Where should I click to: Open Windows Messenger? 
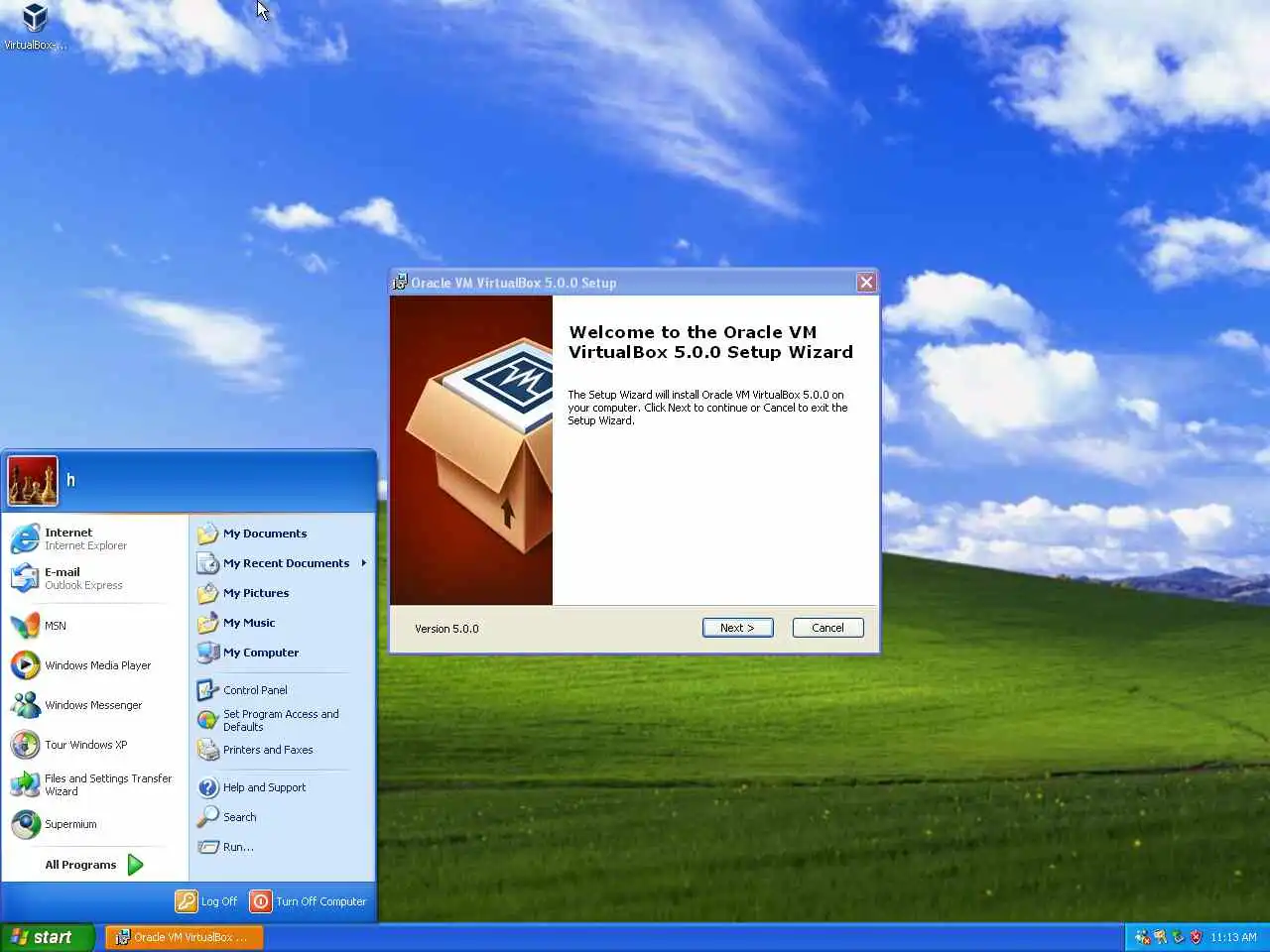point(96,705)
